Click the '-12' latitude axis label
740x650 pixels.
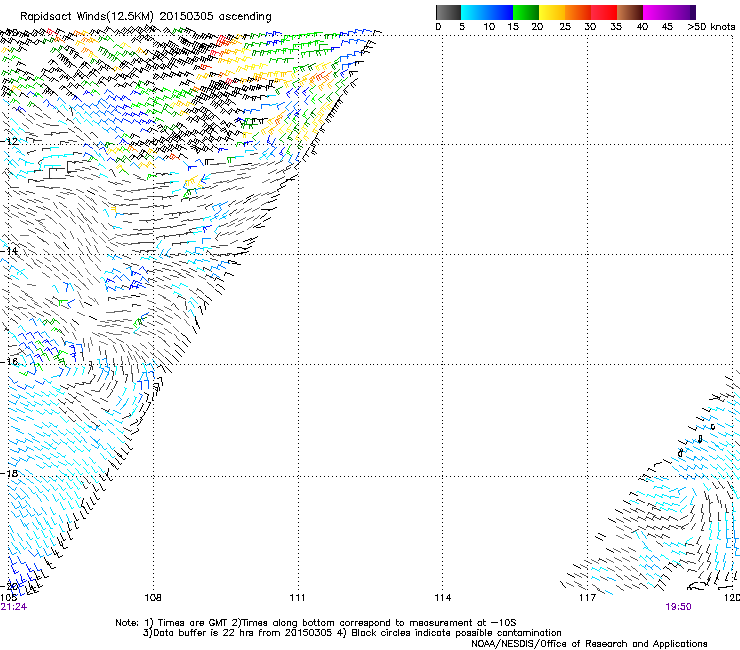[x=9, y=141]
